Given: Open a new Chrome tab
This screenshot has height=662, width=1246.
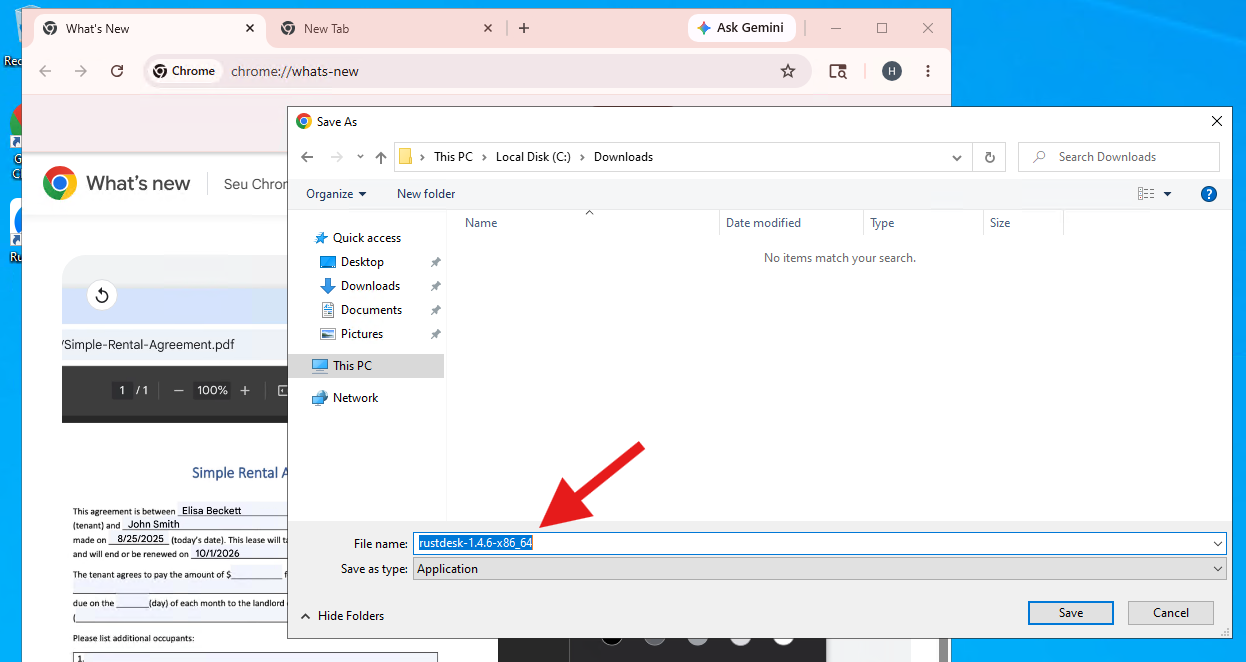Looking at the screenshot, I should pos(523,28).
